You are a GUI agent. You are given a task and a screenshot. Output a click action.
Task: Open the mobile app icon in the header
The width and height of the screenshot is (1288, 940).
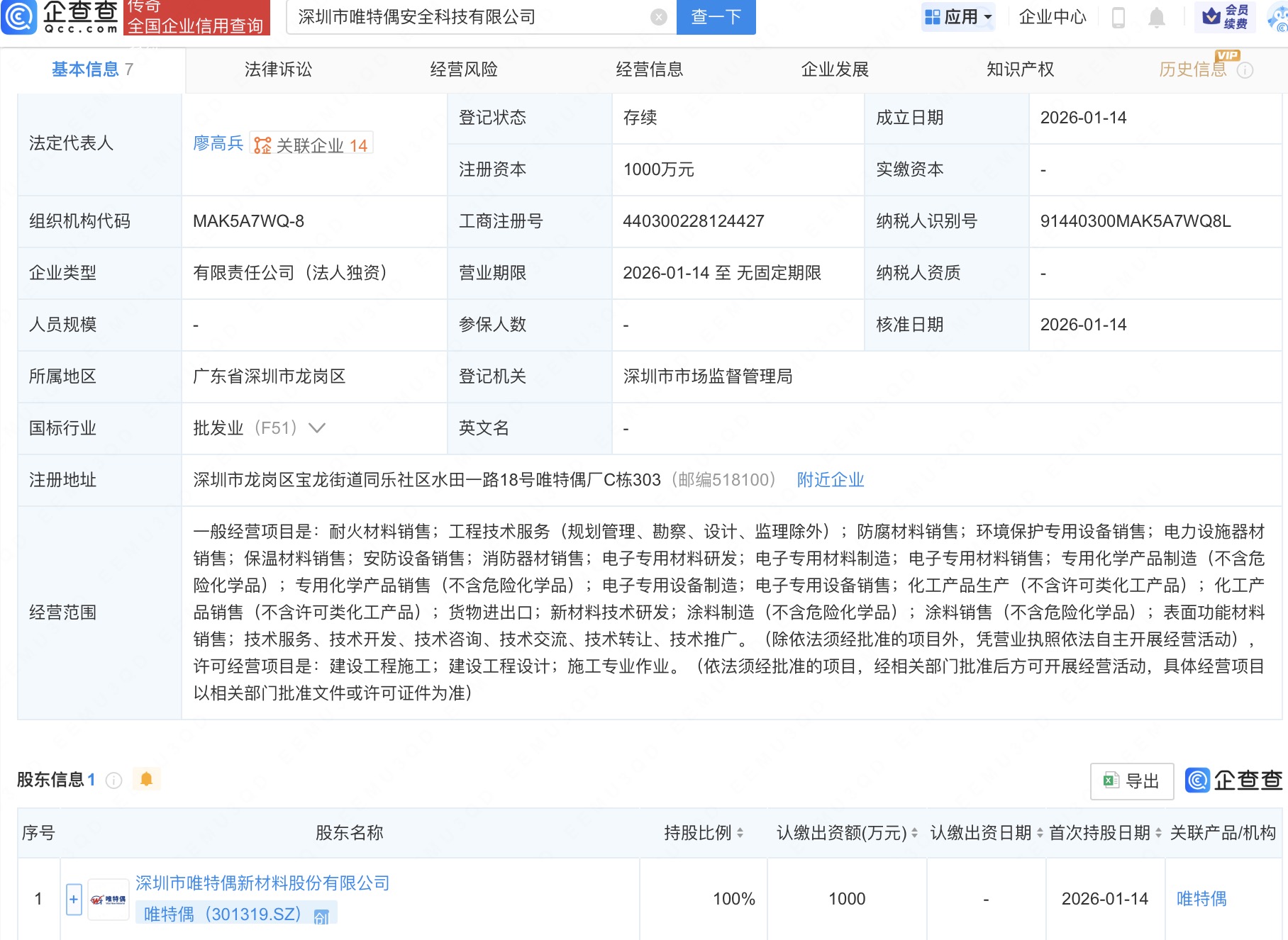click(1118, 18)
